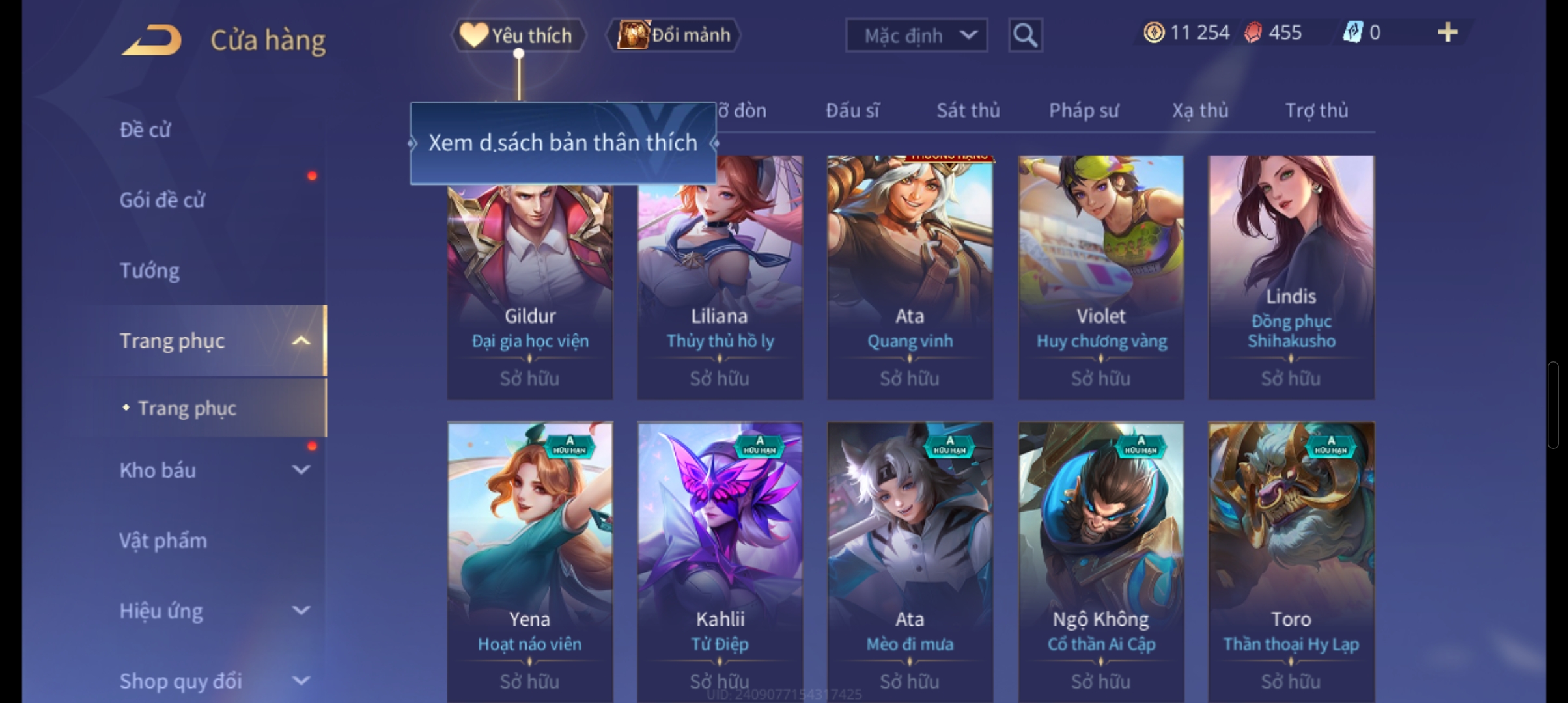This screenshot has width=1568, height=703.
Task: Select the Trợ thủ role tab
Action: tap(1316, 111)
